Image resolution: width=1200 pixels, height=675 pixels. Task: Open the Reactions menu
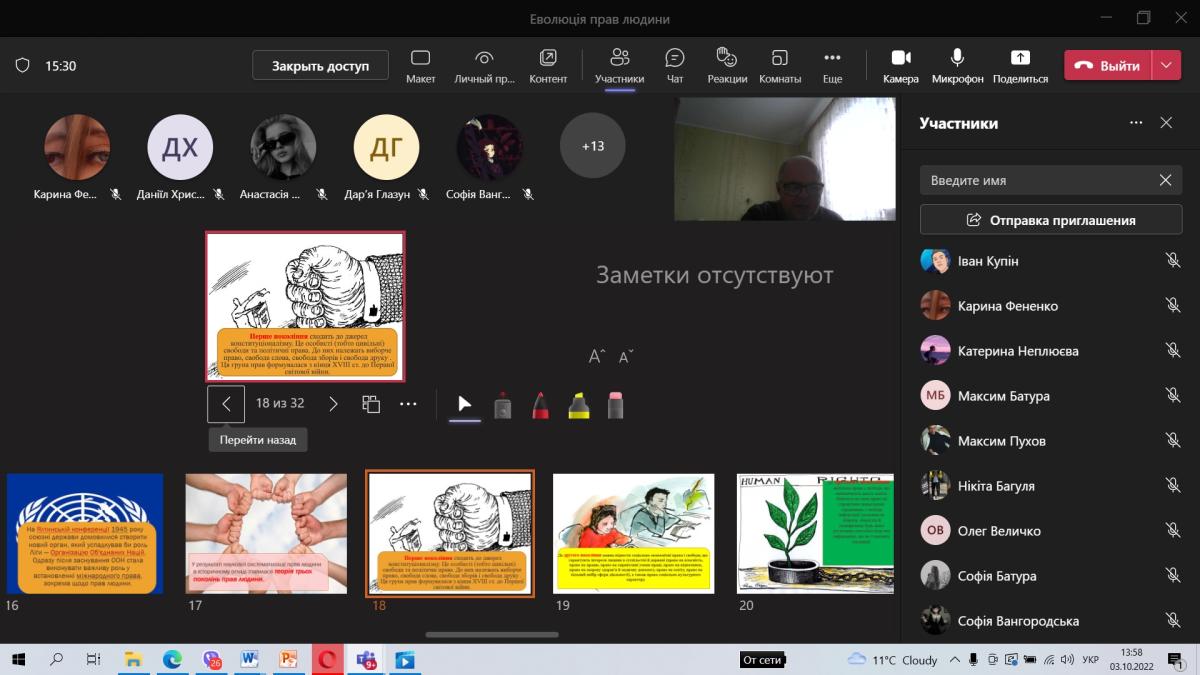point(726,66)
